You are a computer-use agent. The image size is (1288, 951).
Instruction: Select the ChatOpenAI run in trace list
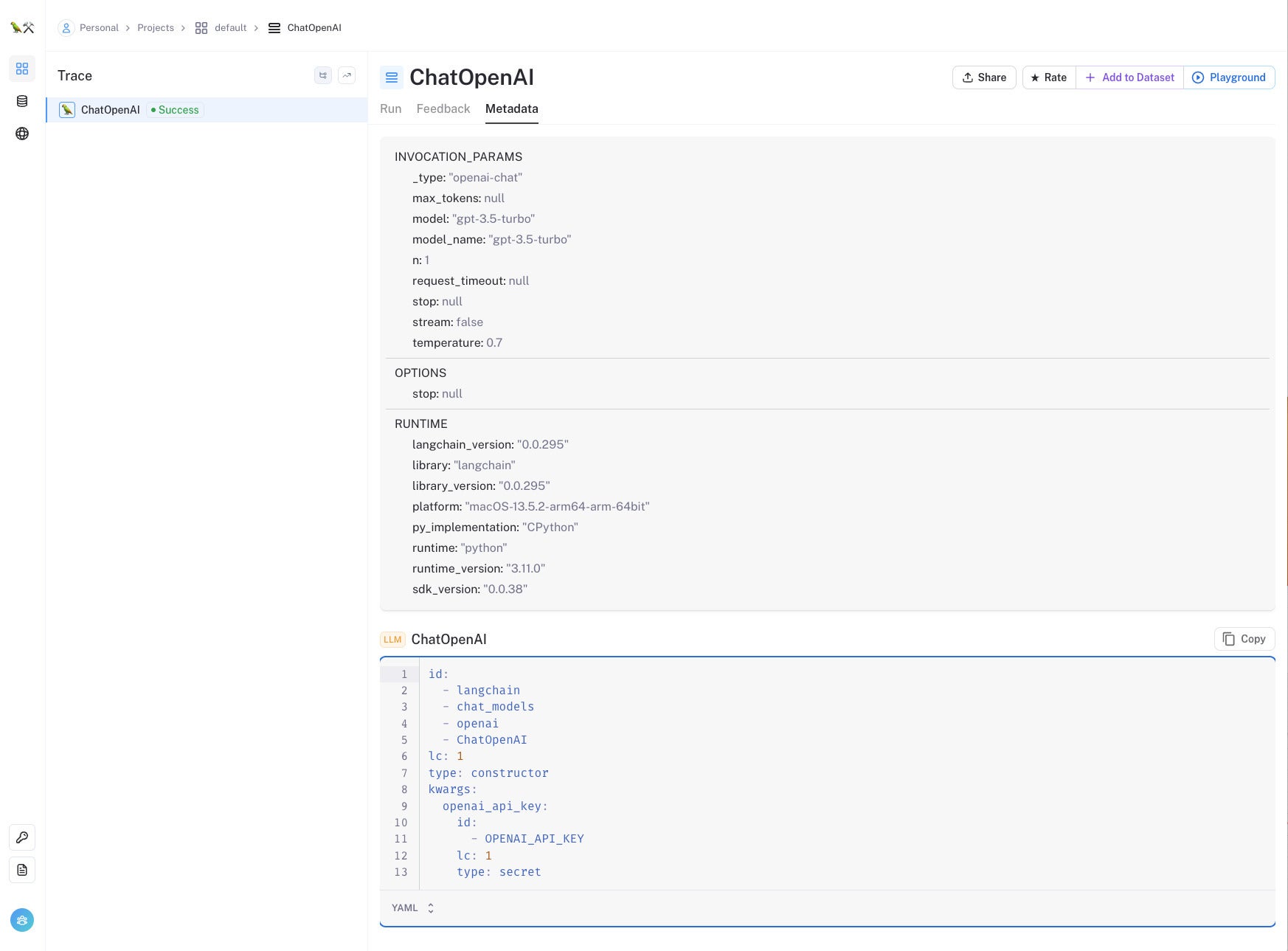click(x=207, y=110)
